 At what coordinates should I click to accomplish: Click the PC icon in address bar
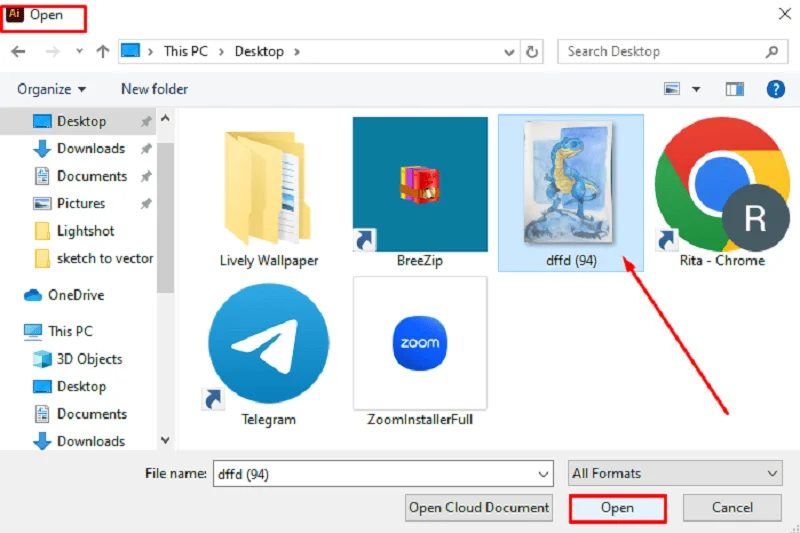tap(131, 51)
